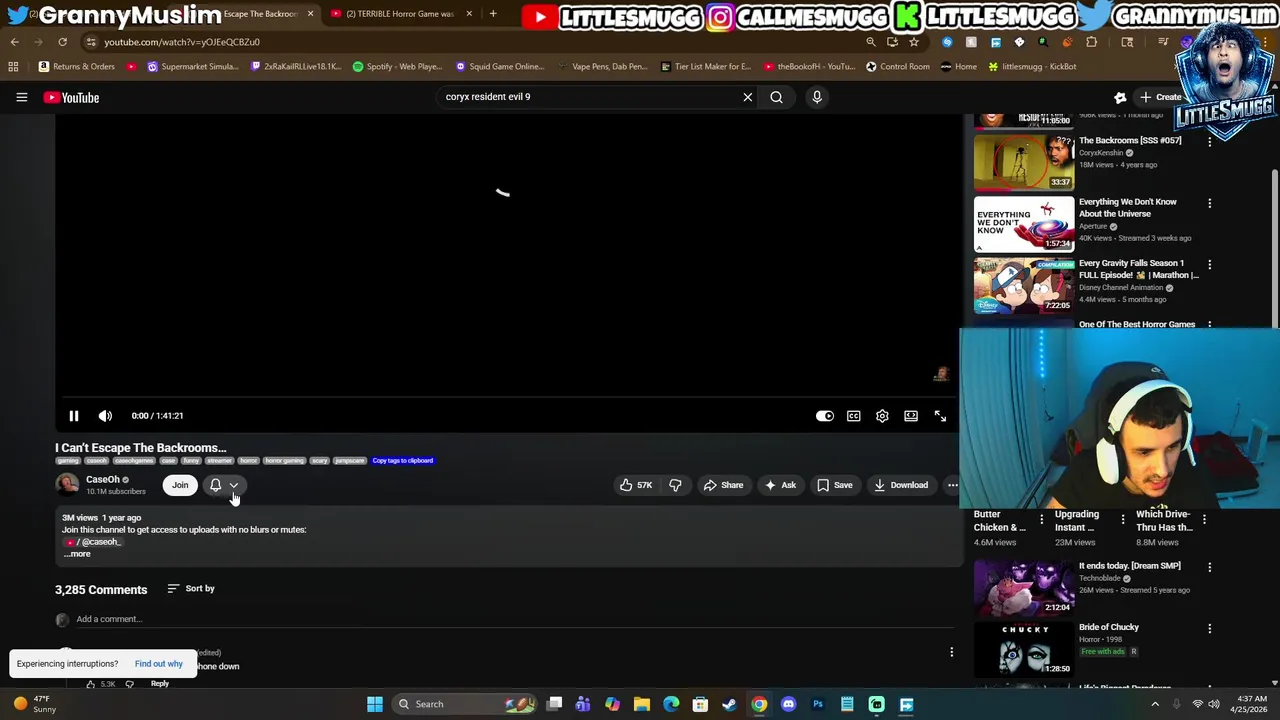The width and height of the screenshot is (1280, 720).
Task: Open options for 'It ends today. [Dream SMP]'
Action: click(x=1209, y=568)
